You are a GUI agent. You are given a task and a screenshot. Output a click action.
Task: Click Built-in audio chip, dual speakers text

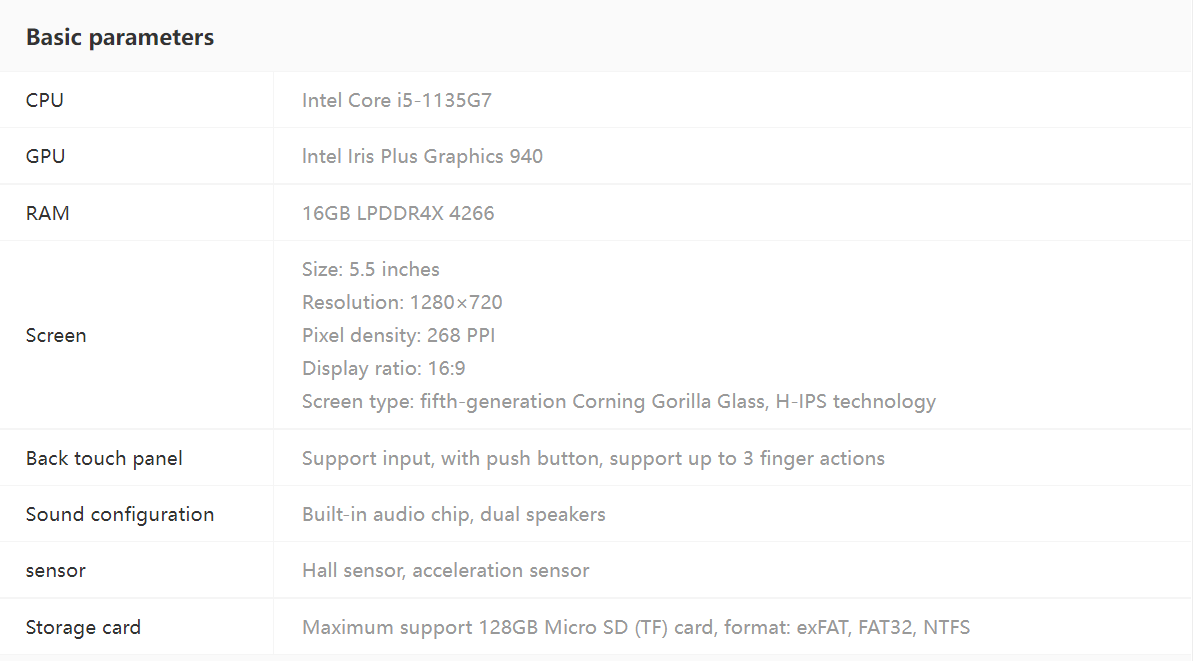(x=454, y=514)
